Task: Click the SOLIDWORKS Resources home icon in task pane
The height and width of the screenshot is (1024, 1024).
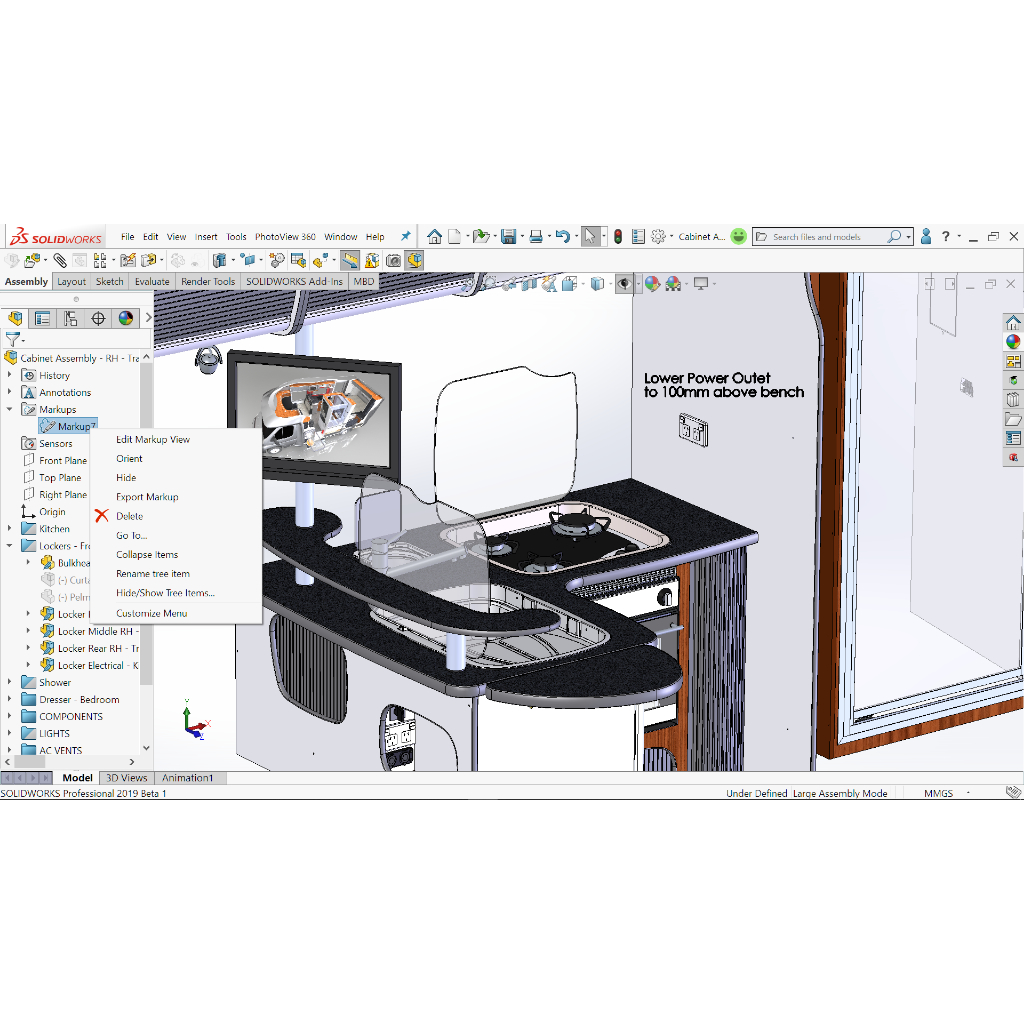Action: tap(1013, 322)
